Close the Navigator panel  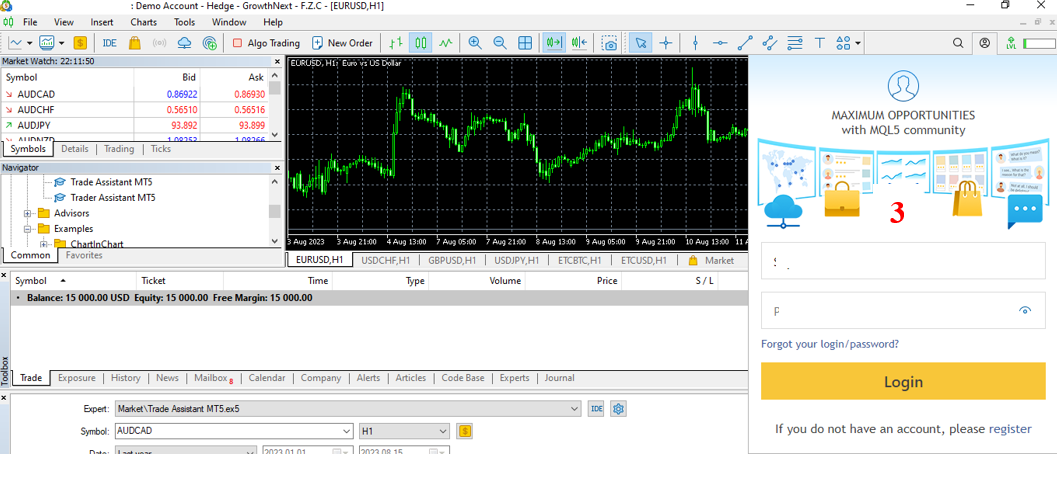(276, 168)
